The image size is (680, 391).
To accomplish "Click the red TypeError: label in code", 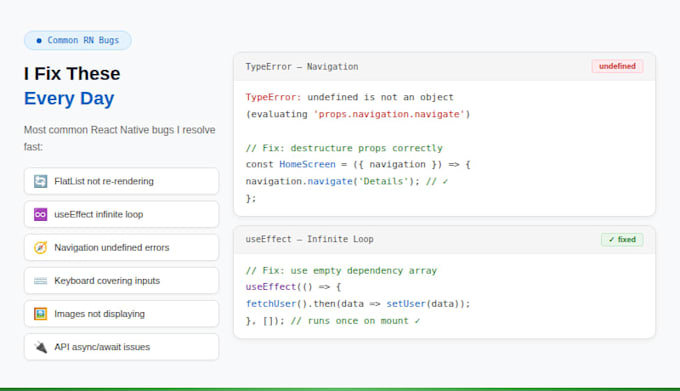I will pos(273,97).
